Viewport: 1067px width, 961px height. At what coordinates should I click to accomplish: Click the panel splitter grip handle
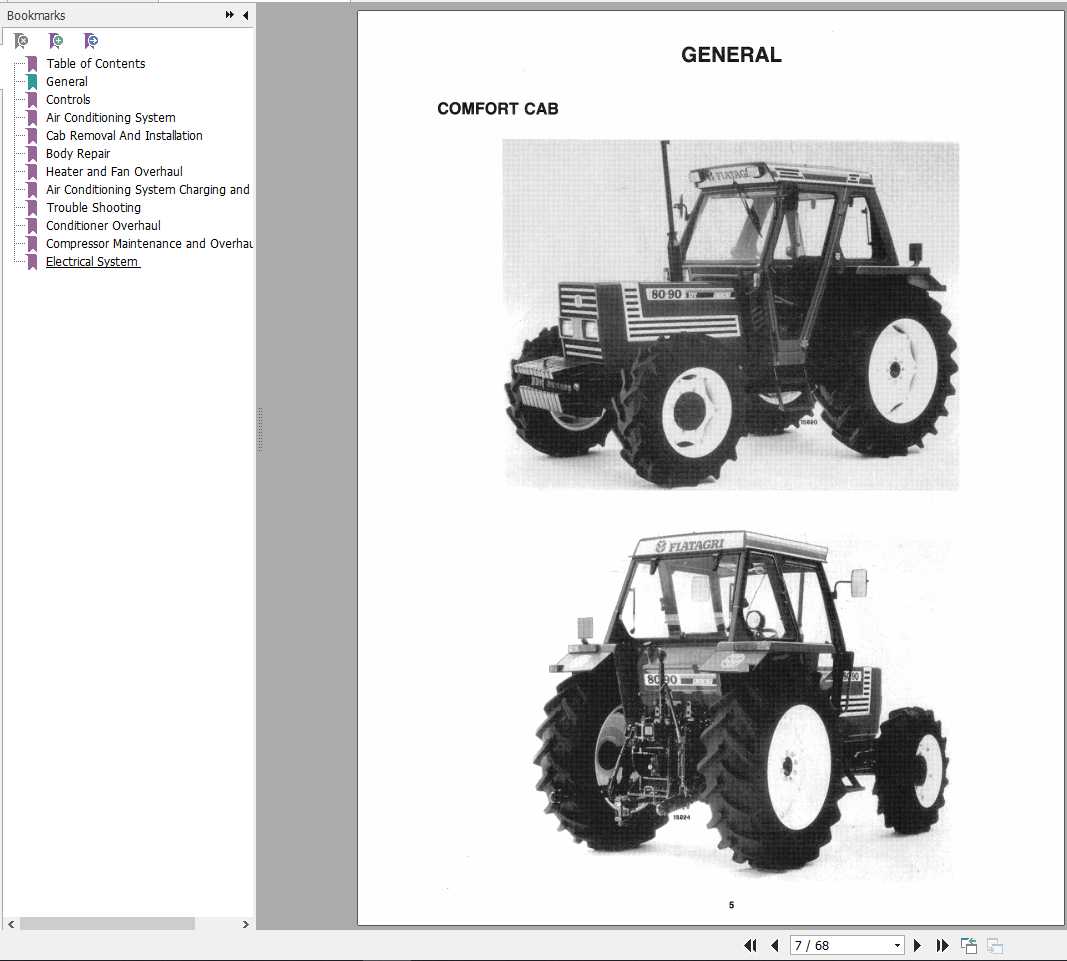coord(260,430)
